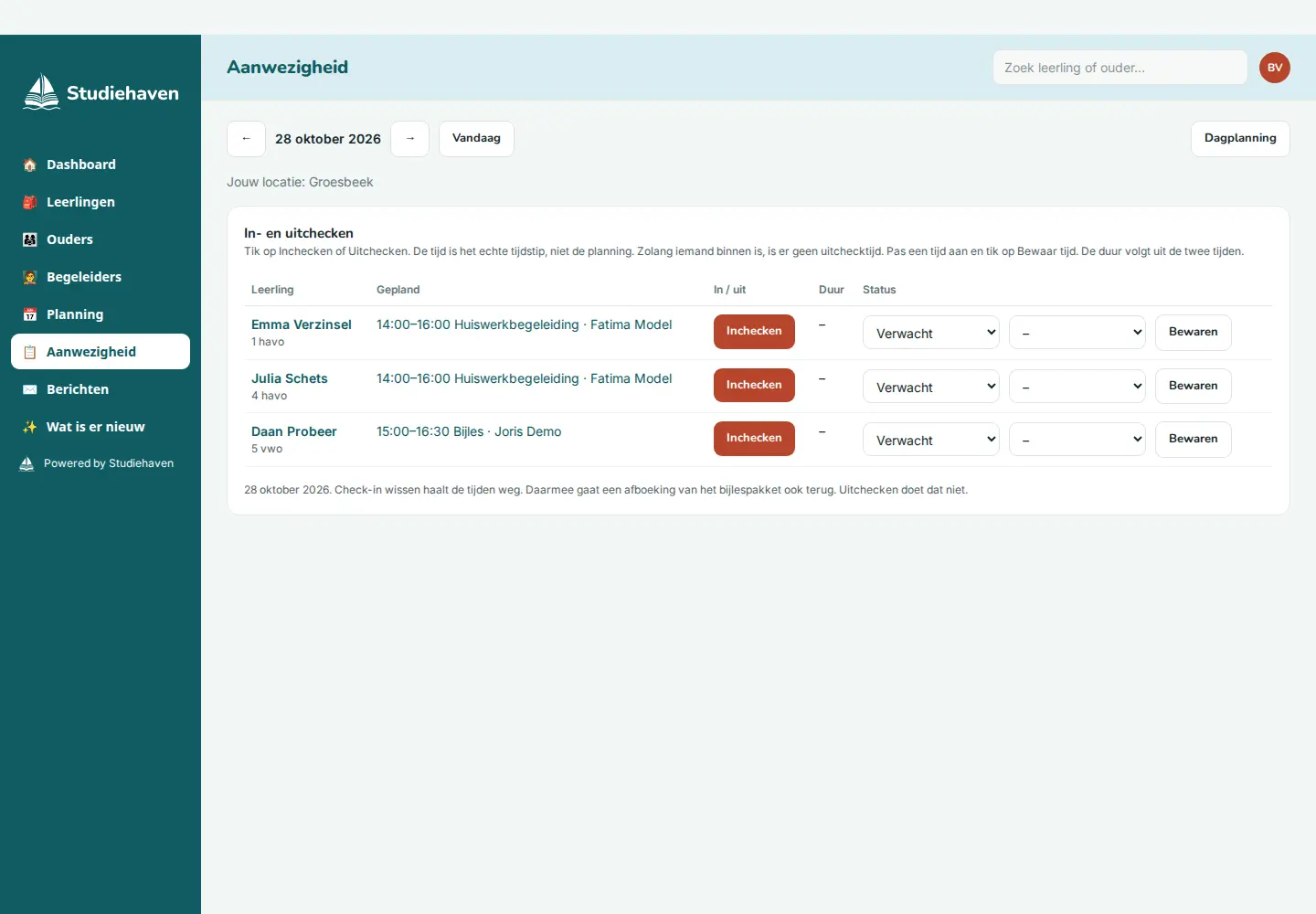This screenshot has width=1316, height=914.
Task: Click Inchecken for Emma Verzinsel
Action: (x=754, y=332)
